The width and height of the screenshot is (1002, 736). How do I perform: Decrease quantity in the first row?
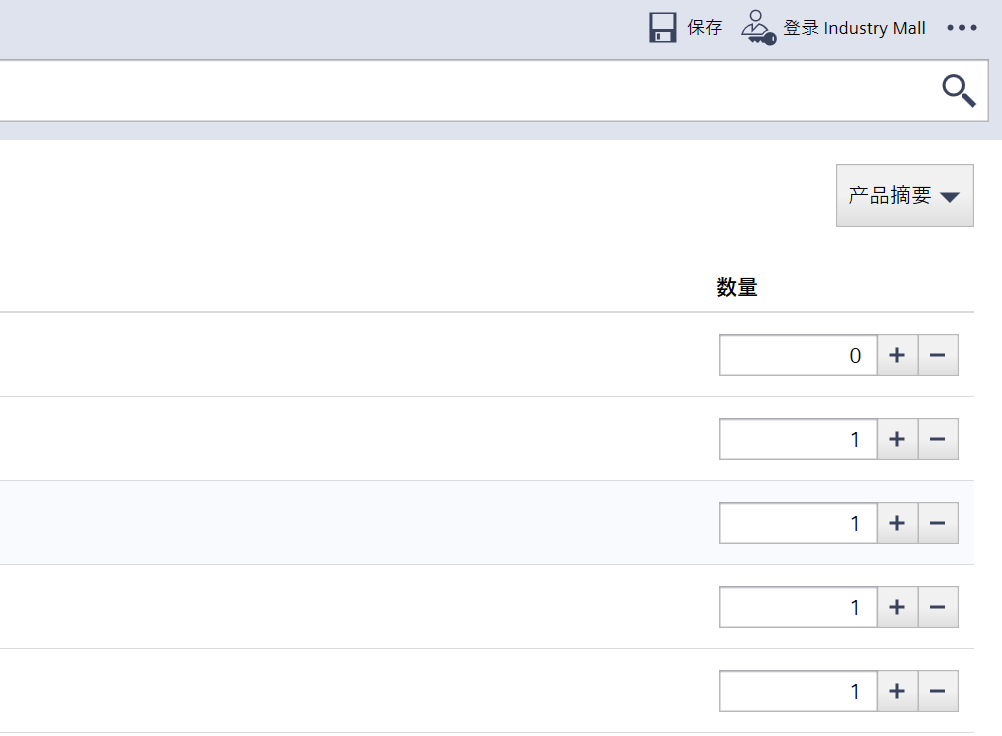pyautogui.click(x=938, y=355)
